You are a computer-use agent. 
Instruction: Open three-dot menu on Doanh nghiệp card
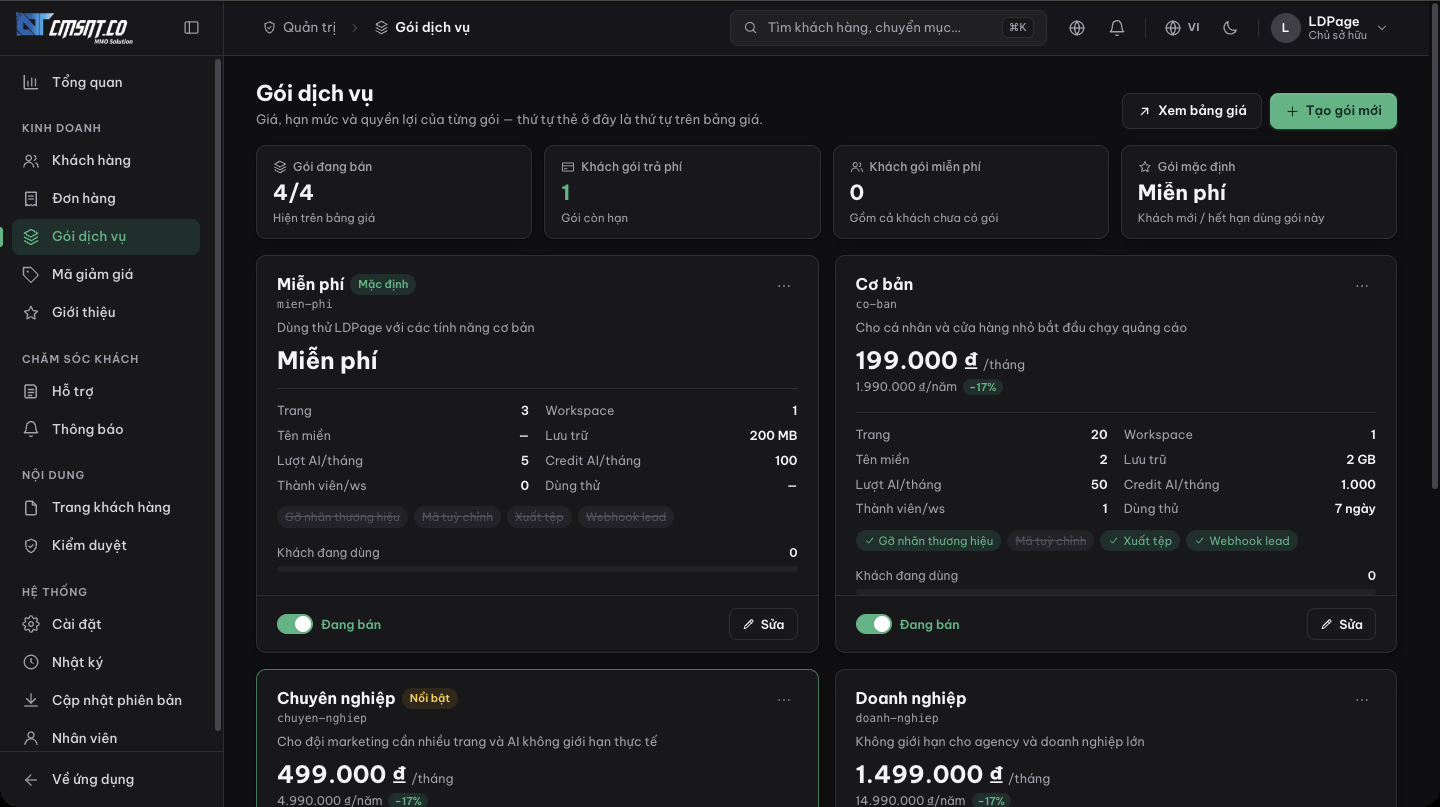pos(1362,700)
